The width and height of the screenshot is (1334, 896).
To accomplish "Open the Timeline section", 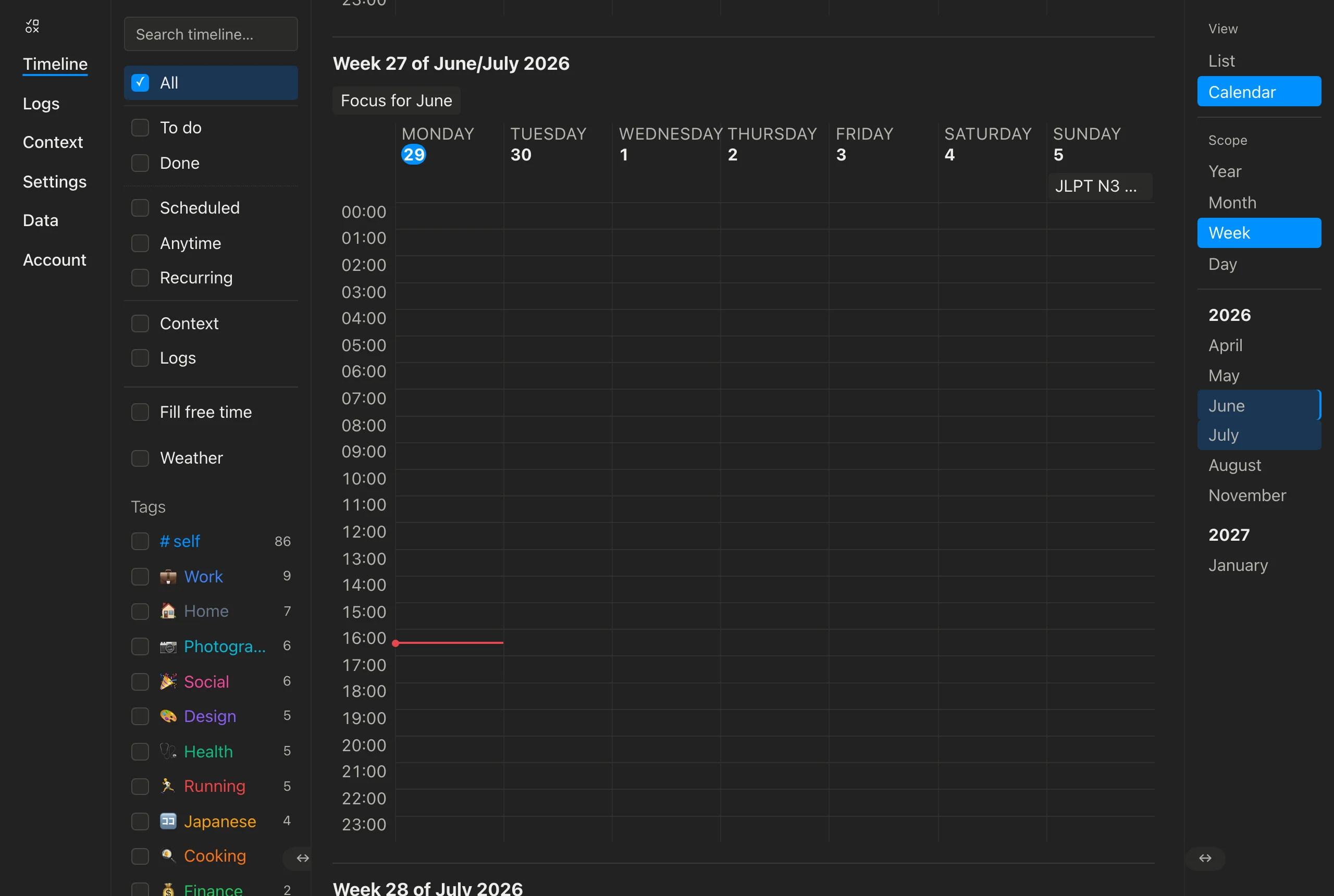I will pos(55,64).
